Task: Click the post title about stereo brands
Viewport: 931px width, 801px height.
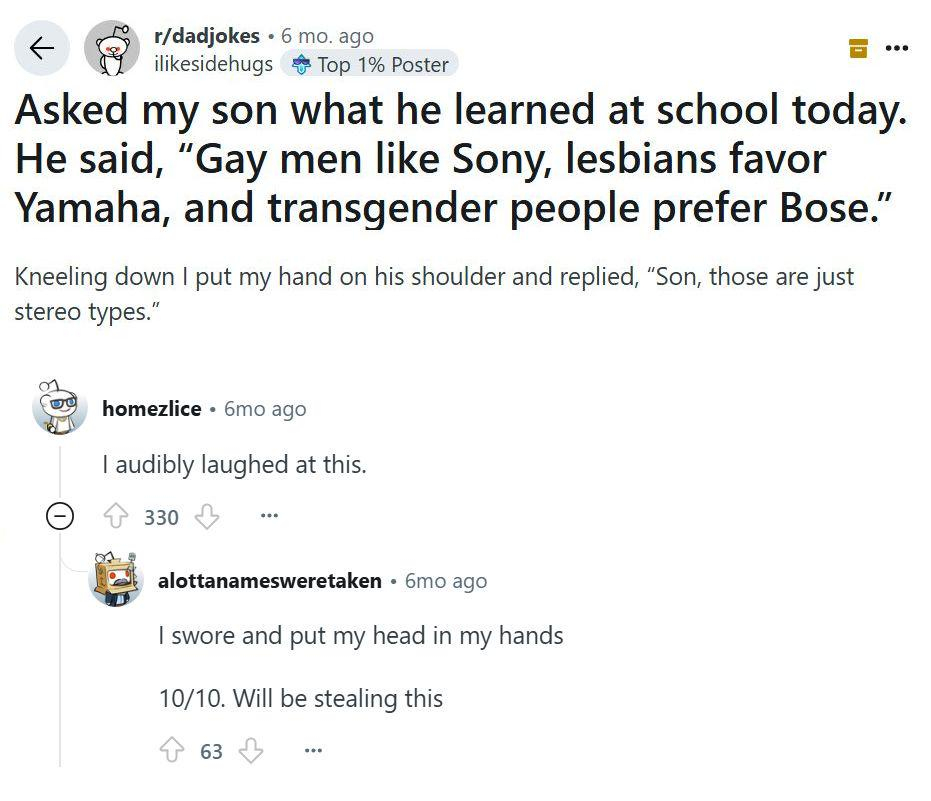Action: (460, 158)
